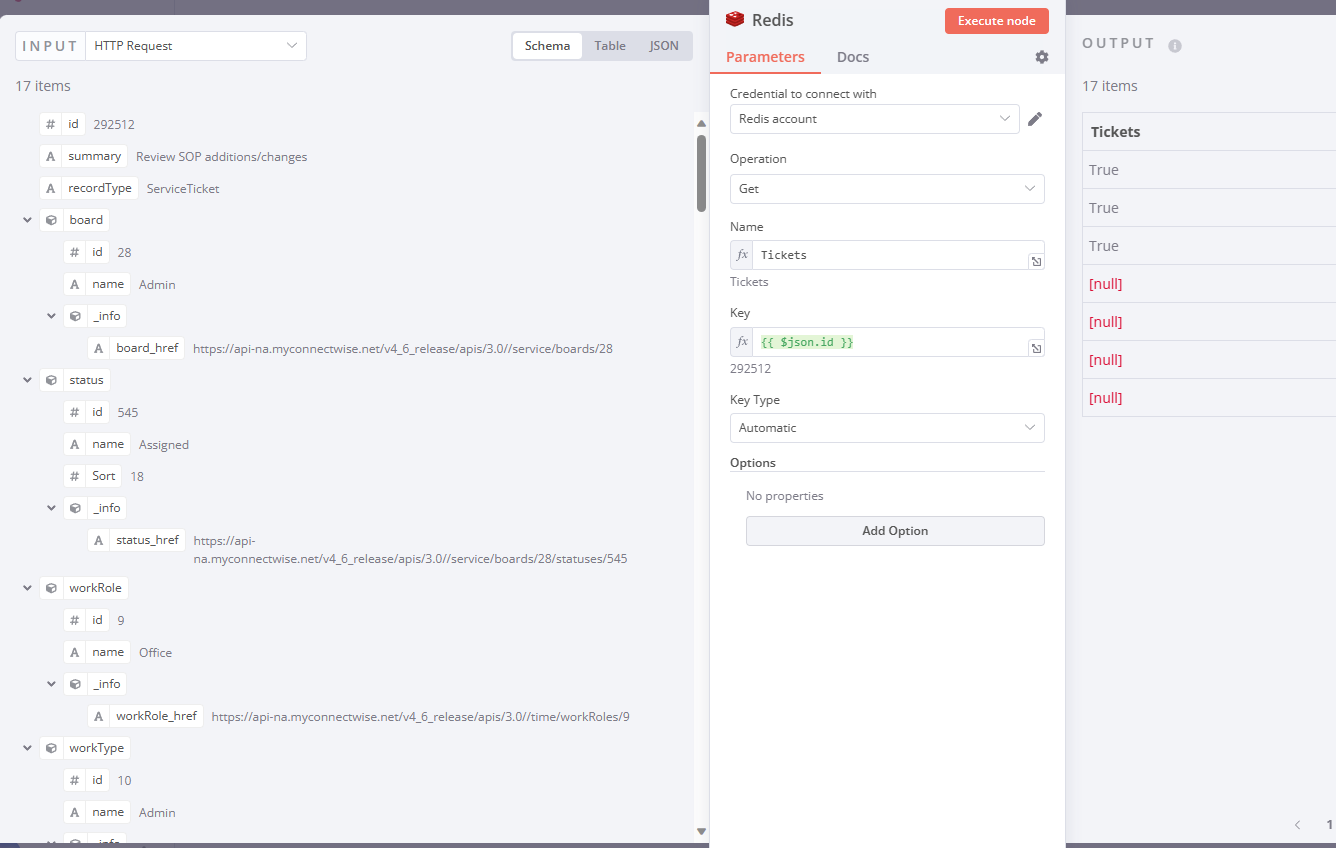Viewport: 1336px width, 848px height.
Task: Collapse the board object in schema
Action: 27,220
